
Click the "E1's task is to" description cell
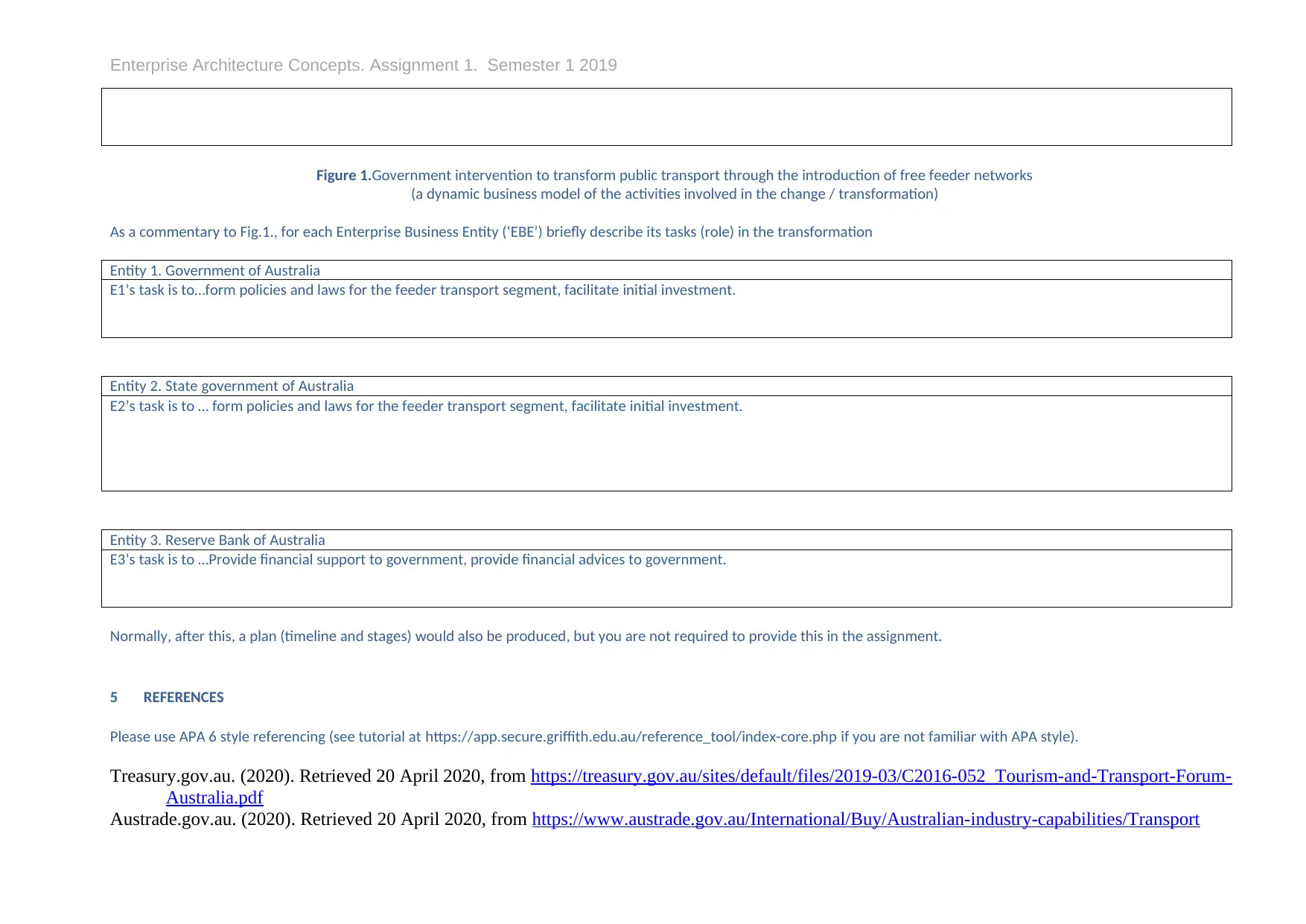point(666,309)
